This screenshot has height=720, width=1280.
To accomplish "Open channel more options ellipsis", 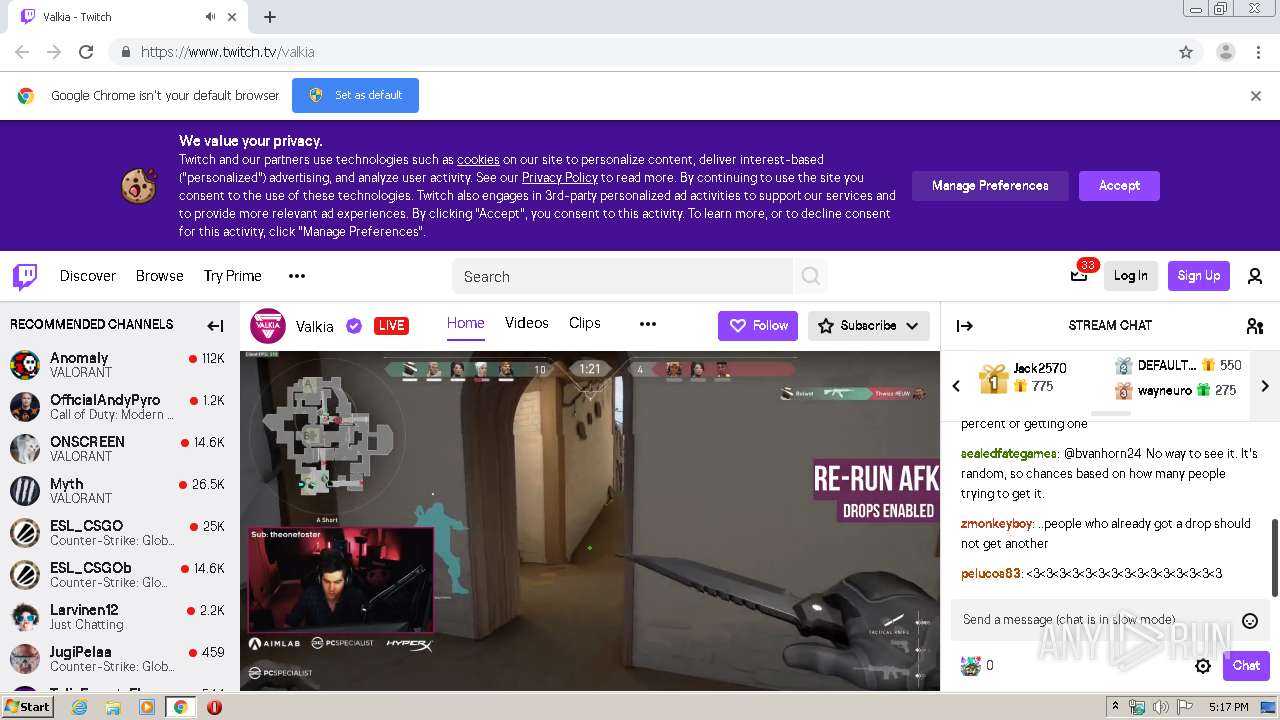I will pos(648,324).
